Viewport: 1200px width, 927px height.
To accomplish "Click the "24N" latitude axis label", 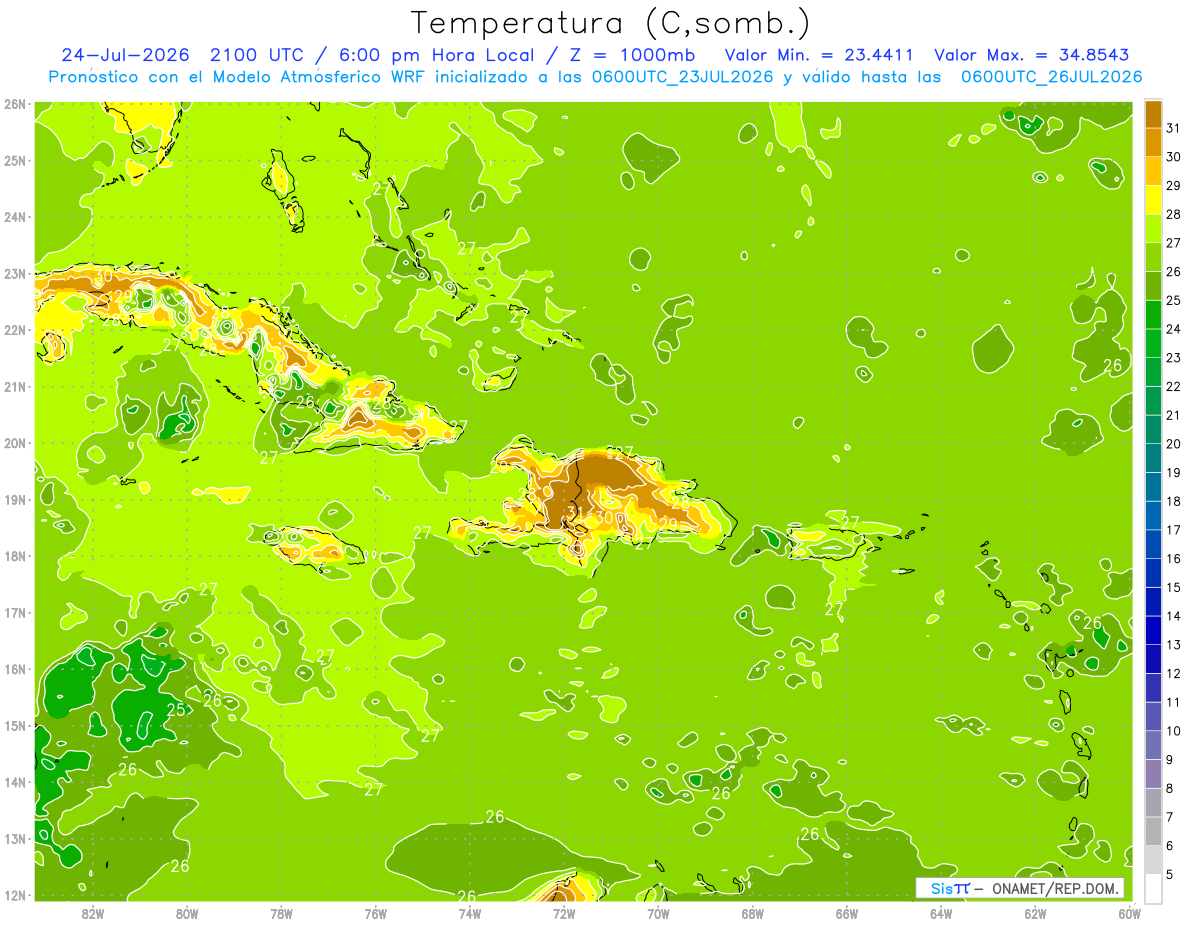I will (14, 217).
